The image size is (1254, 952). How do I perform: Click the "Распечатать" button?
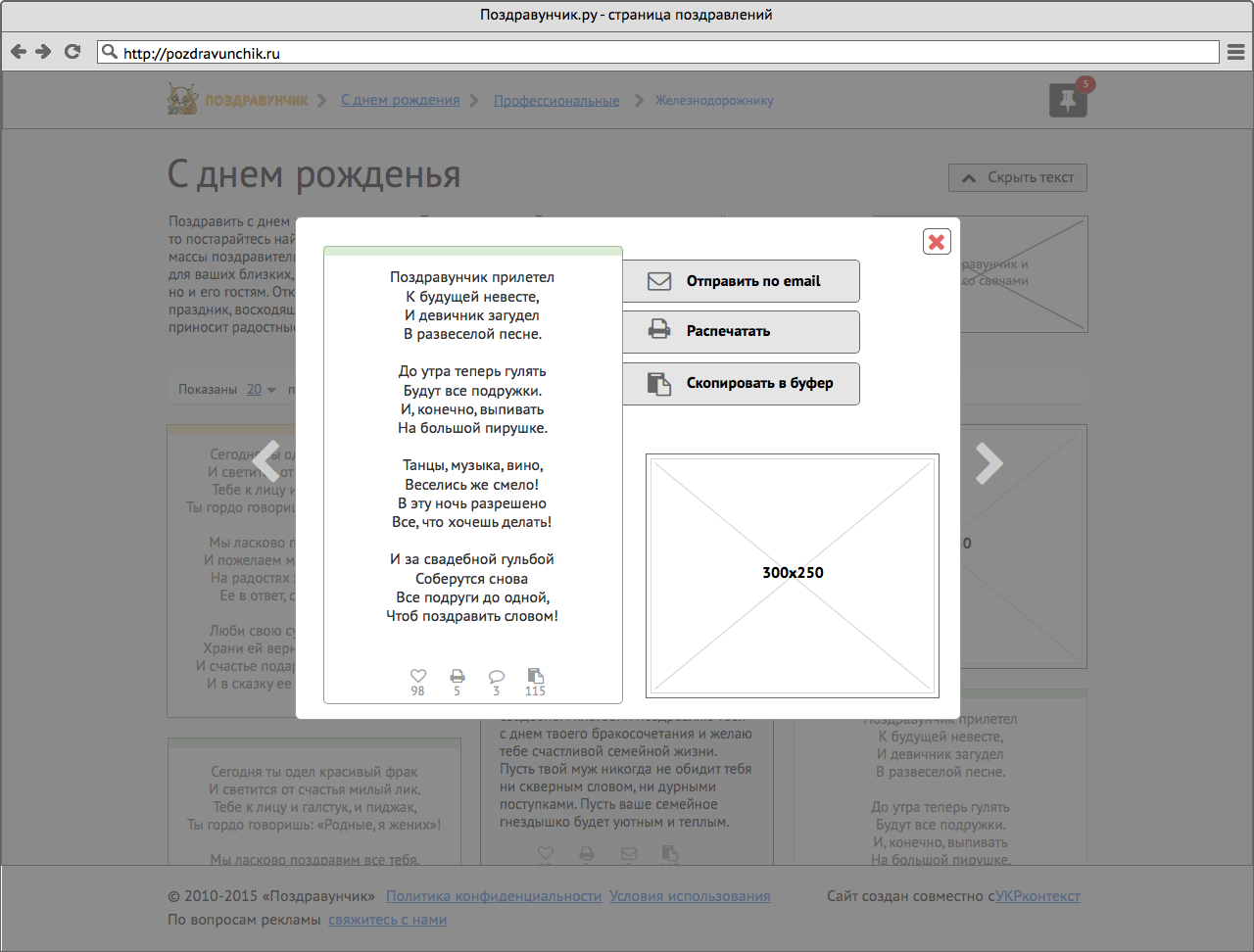pos(741,332)
